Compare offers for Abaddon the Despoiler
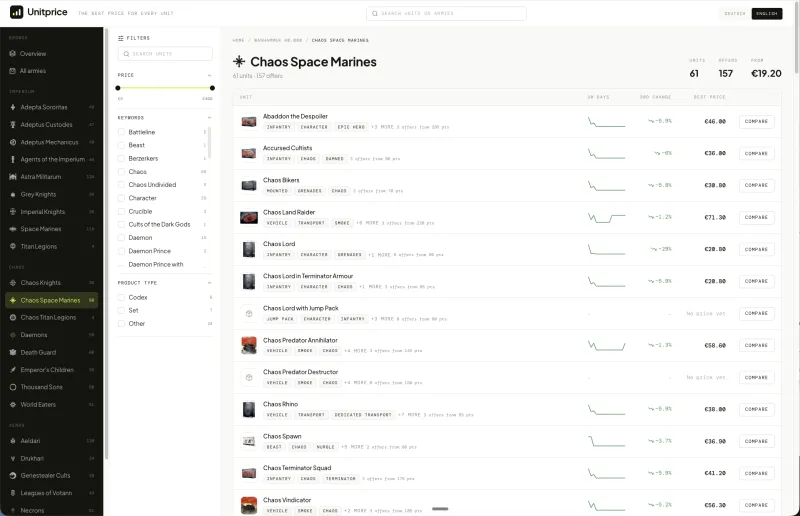The height and width of the screenshot is (516, 800). click(x=756, y=121)
